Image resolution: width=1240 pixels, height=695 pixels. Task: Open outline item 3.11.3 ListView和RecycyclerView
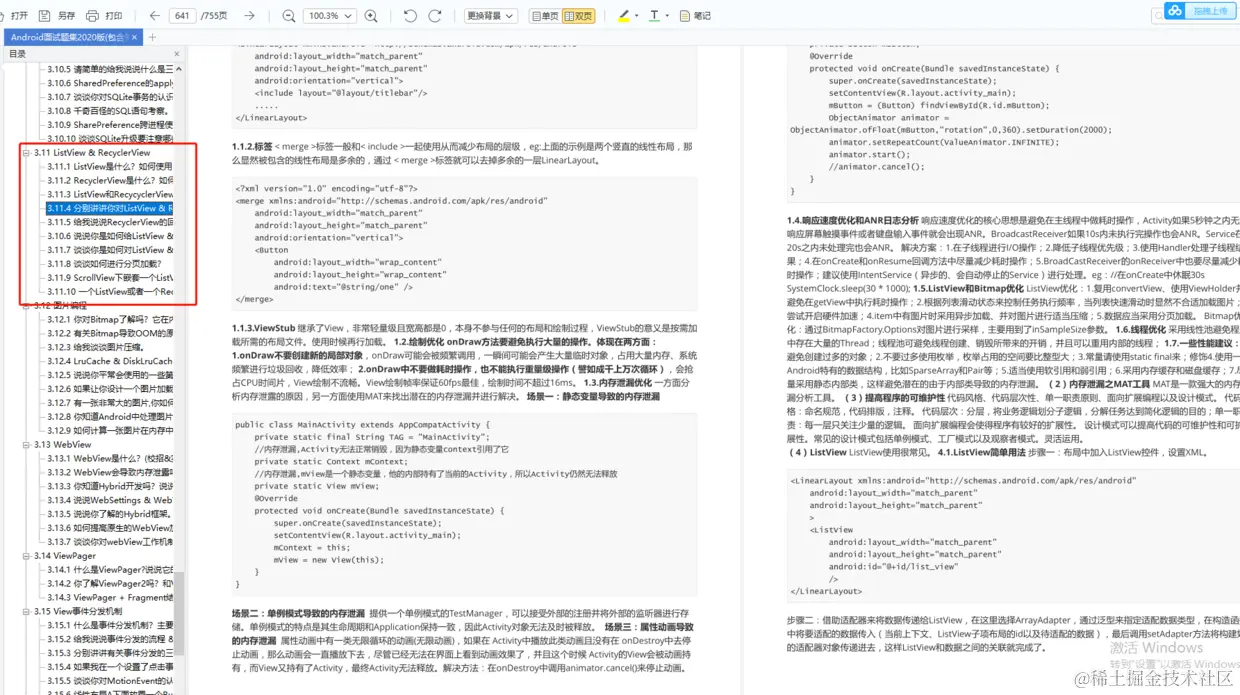[x=109, y=194]
